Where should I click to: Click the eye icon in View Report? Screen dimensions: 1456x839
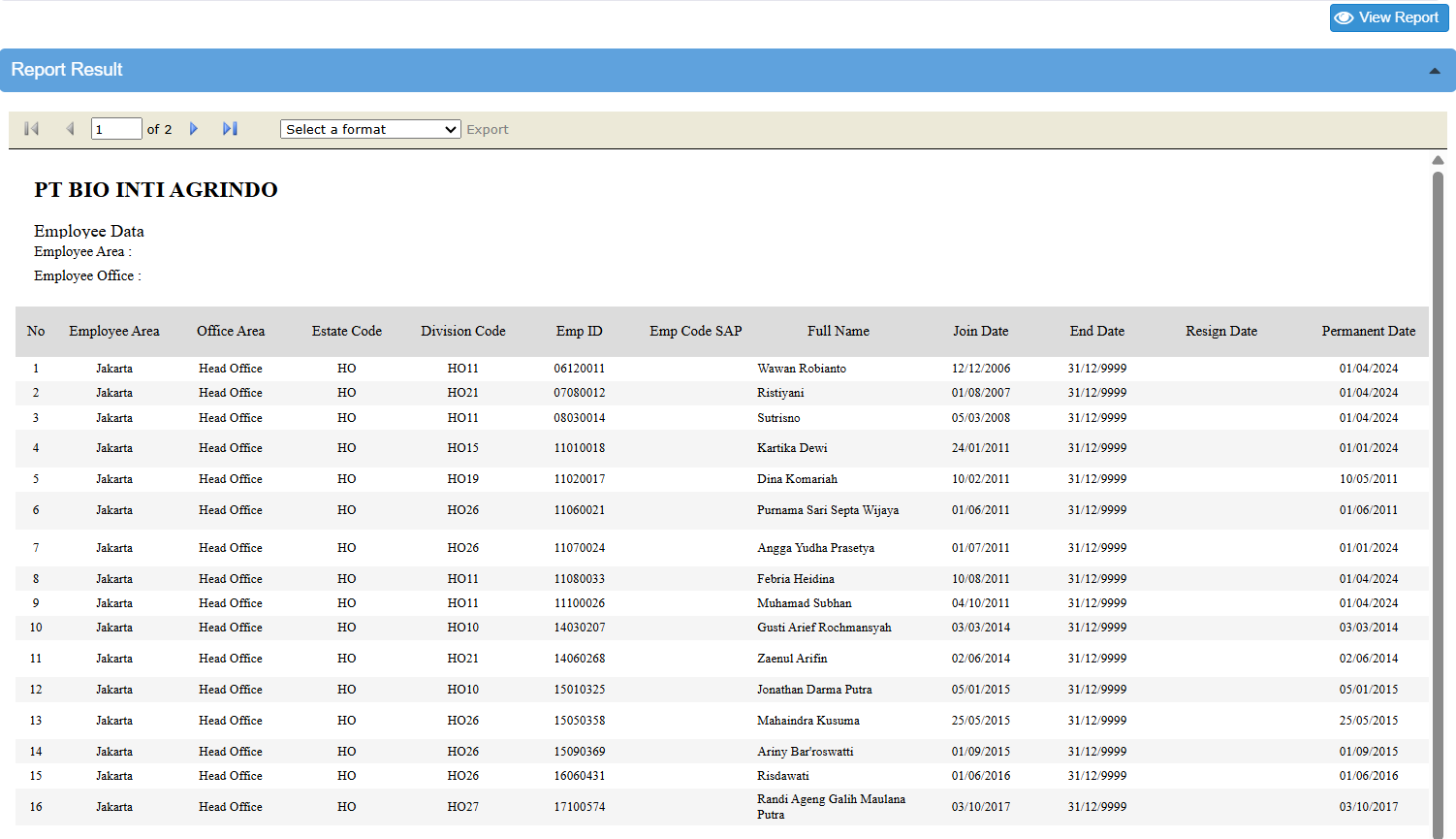point(1344,17)
